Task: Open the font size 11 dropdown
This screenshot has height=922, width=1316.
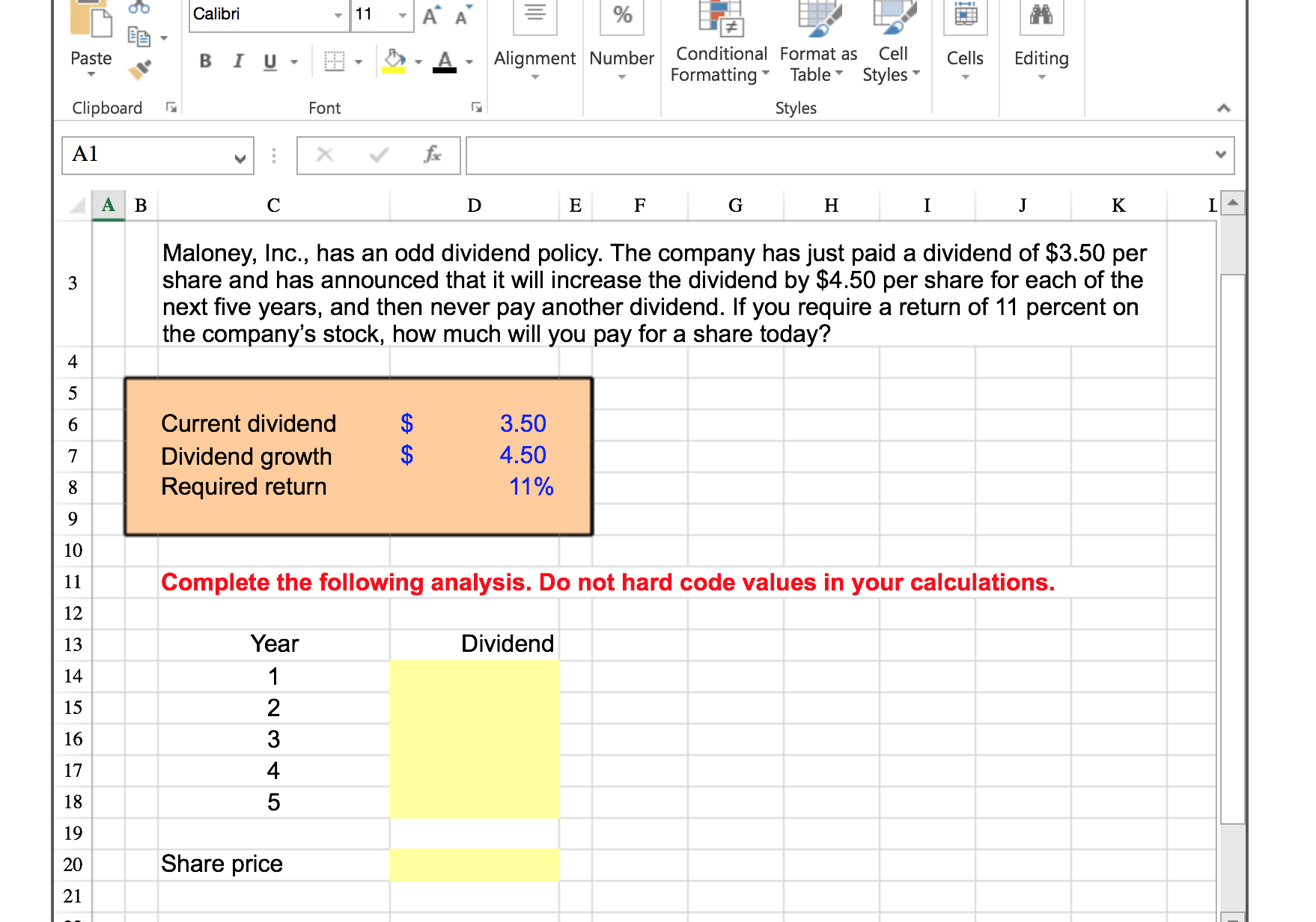Action: tap(403, 15)
